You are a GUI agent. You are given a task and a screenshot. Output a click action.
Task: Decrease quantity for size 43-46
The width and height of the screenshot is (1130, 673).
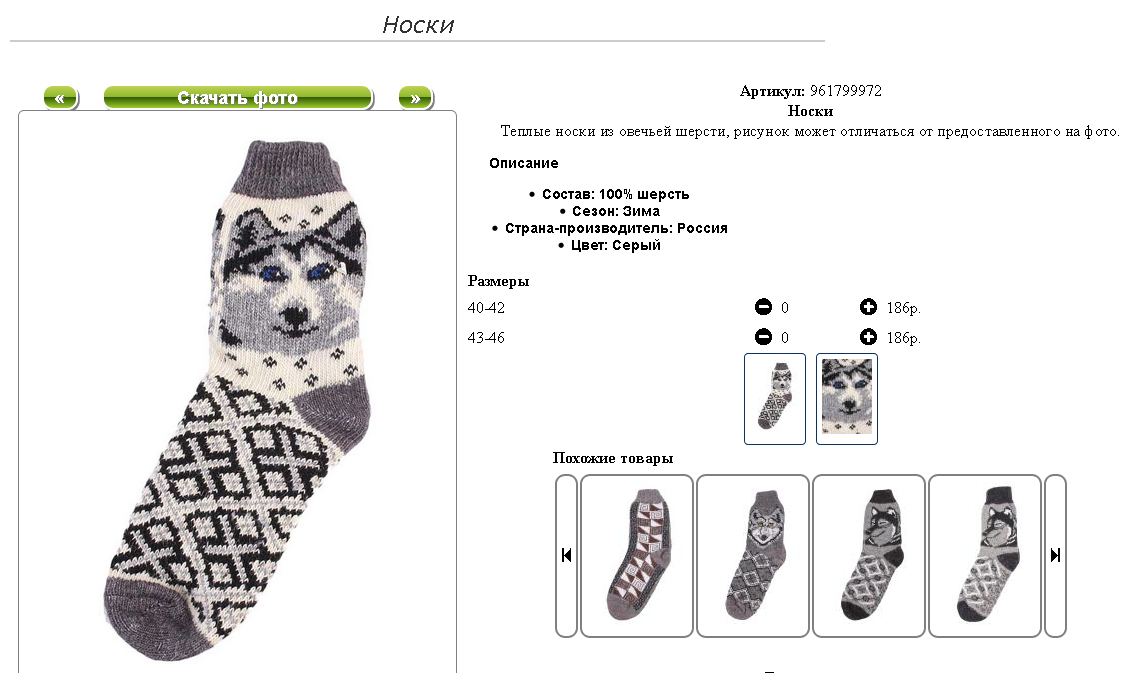763,336
